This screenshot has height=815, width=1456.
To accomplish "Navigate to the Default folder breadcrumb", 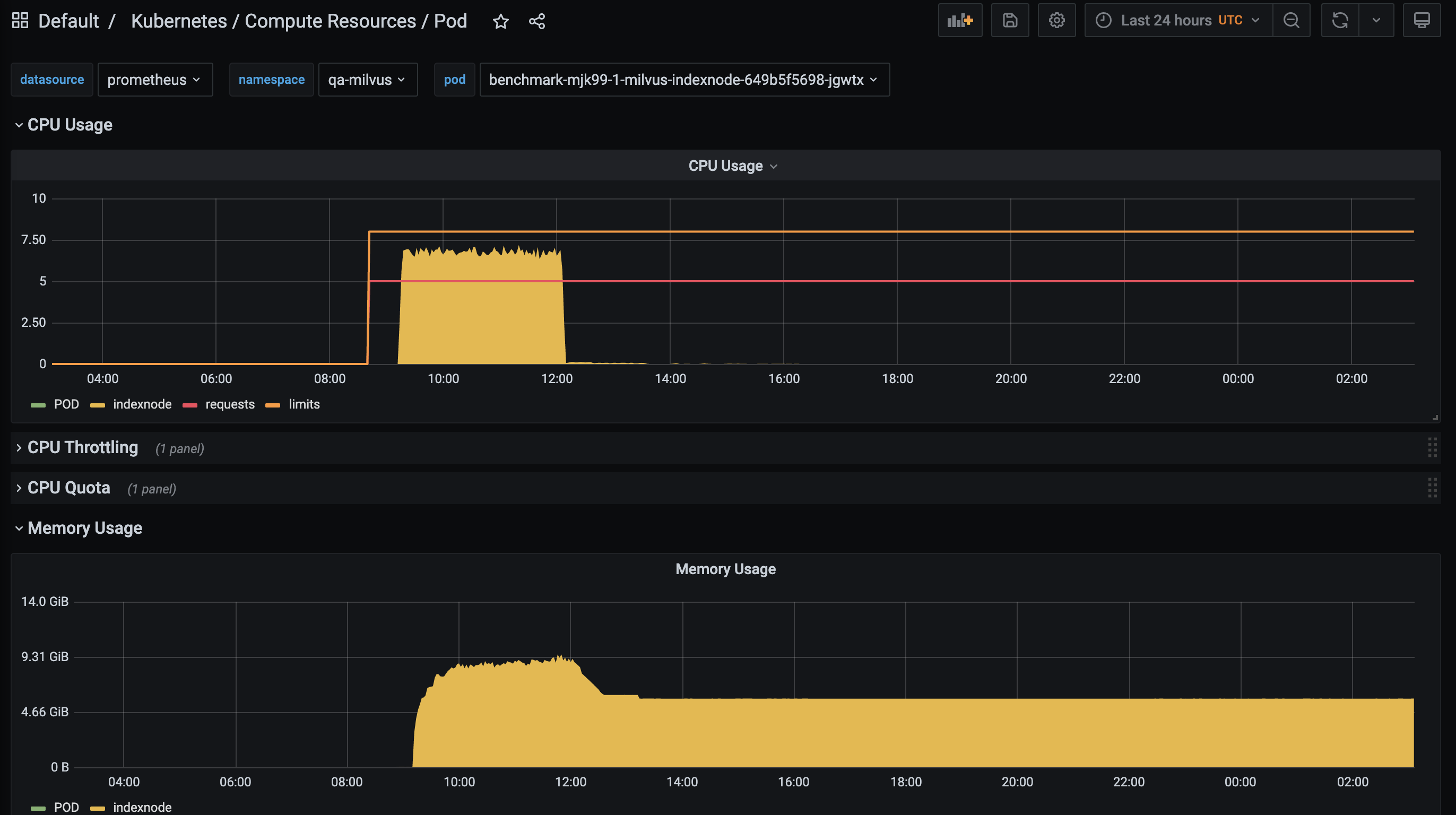I will [68, 20].
